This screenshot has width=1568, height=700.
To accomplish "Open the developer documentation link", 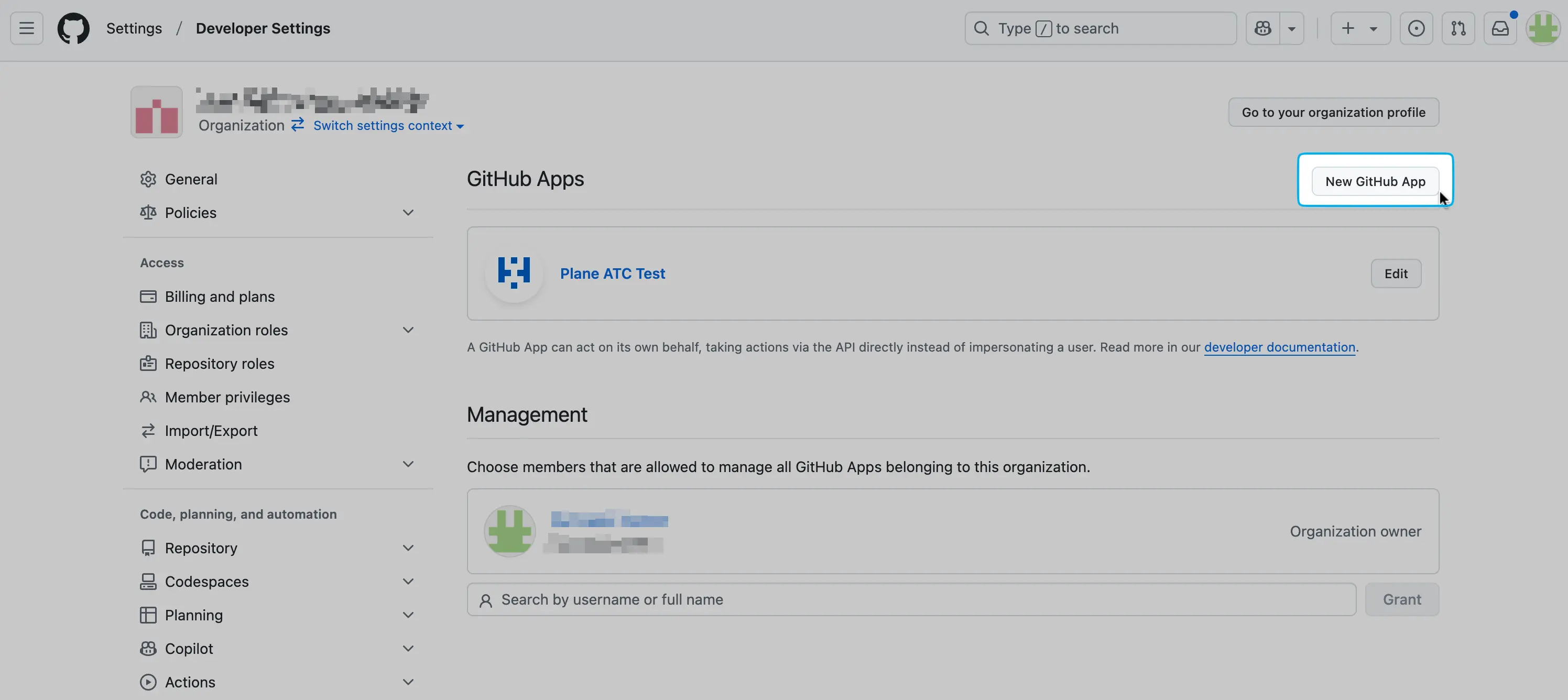I will click(1279, 347).
